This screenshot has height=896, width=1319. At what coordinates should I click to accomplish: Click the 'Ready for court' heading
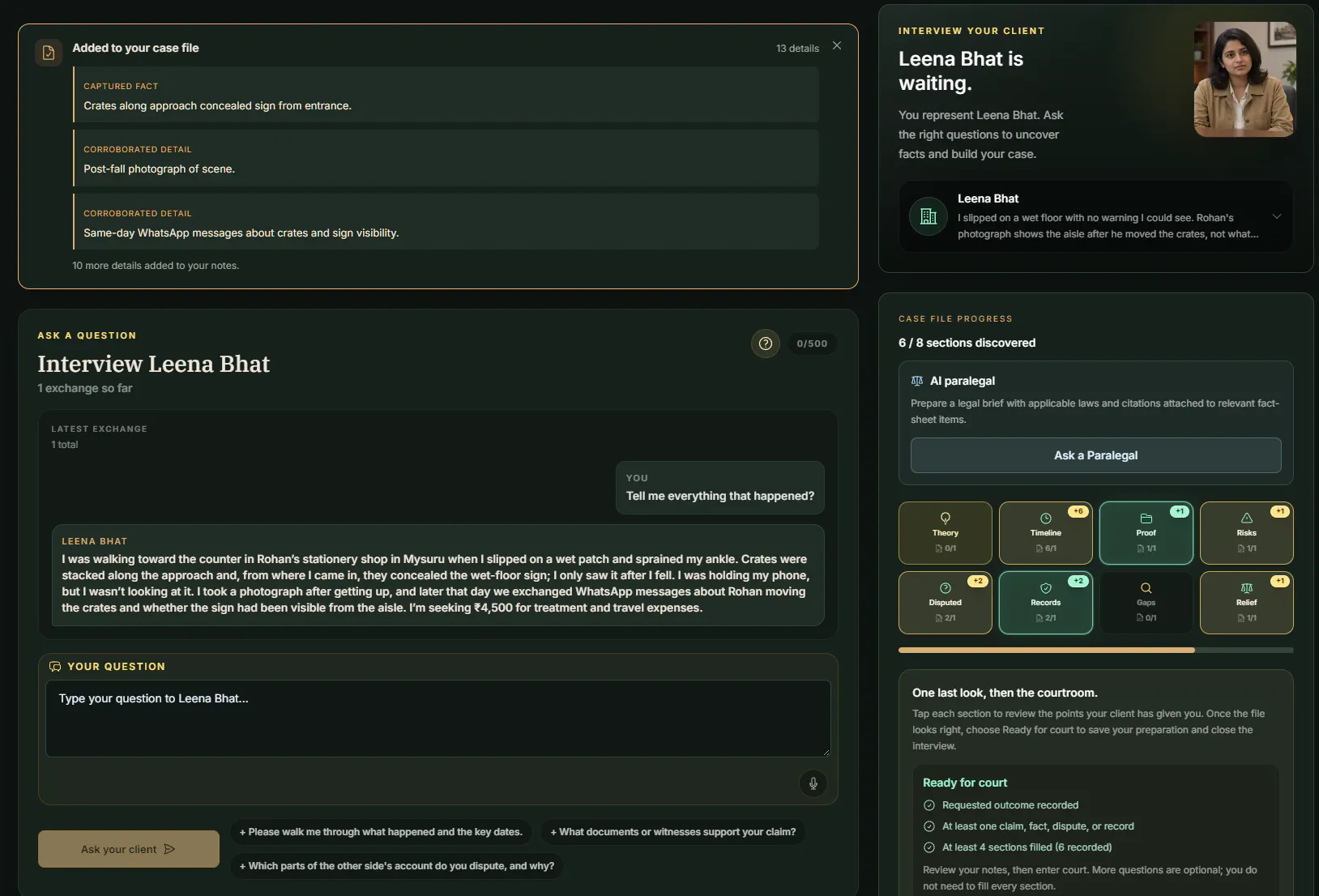pyautogui.click(x=965, y=783)
